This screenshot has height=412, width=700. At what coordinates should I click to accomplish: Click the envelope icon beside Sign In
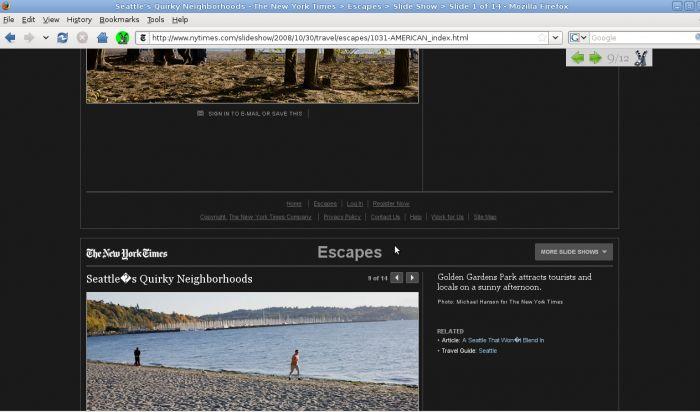point(200,113)
